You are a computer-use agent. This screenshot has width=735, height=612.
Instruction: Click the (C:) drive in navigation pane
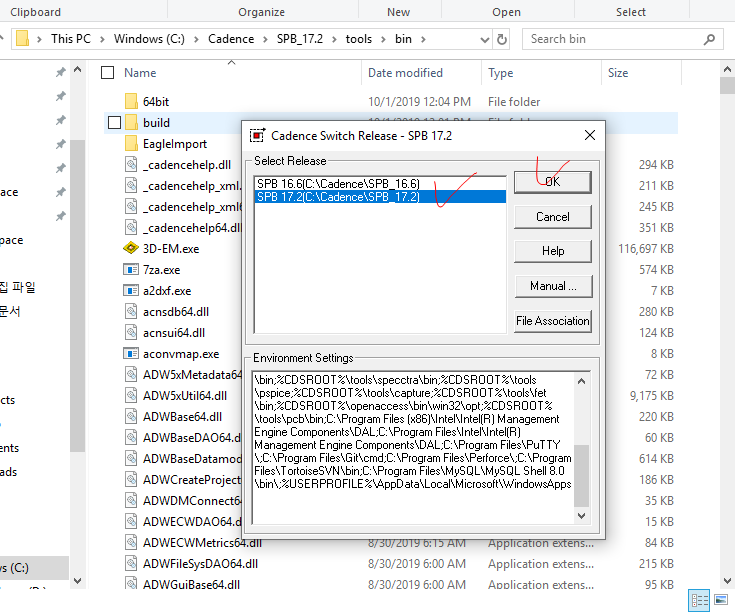pos(34,568)
